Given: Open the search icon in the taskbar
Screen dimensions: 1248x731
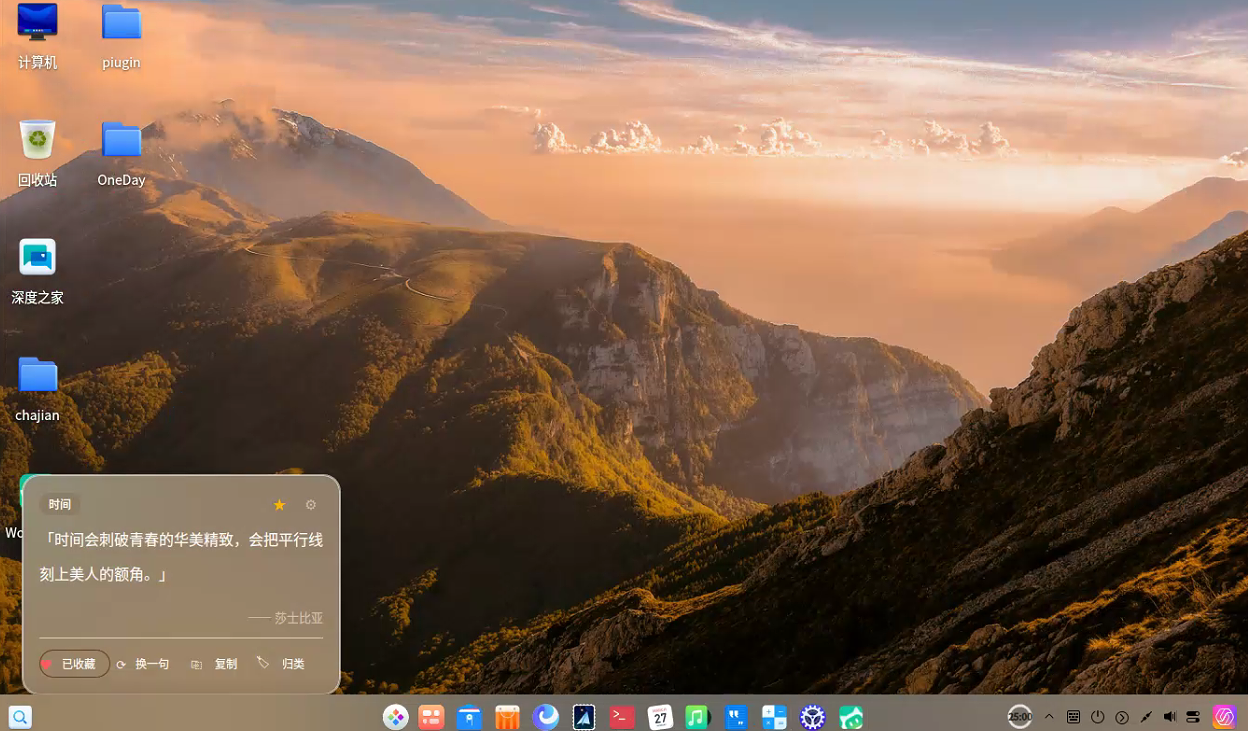Looking at the screenshot, I should tap(20, 716).
